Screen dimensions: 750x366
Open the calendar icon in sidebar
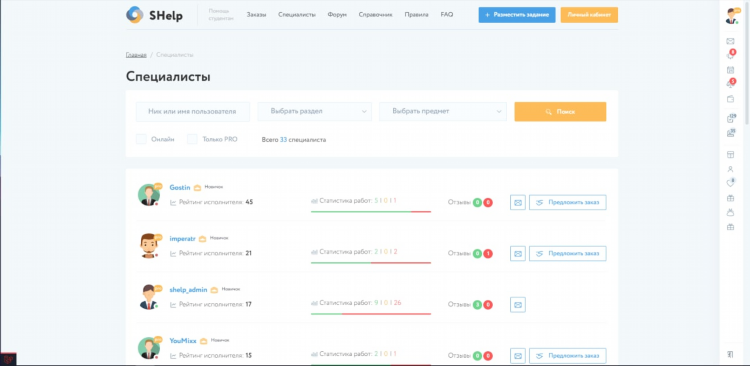pos(730,70)
